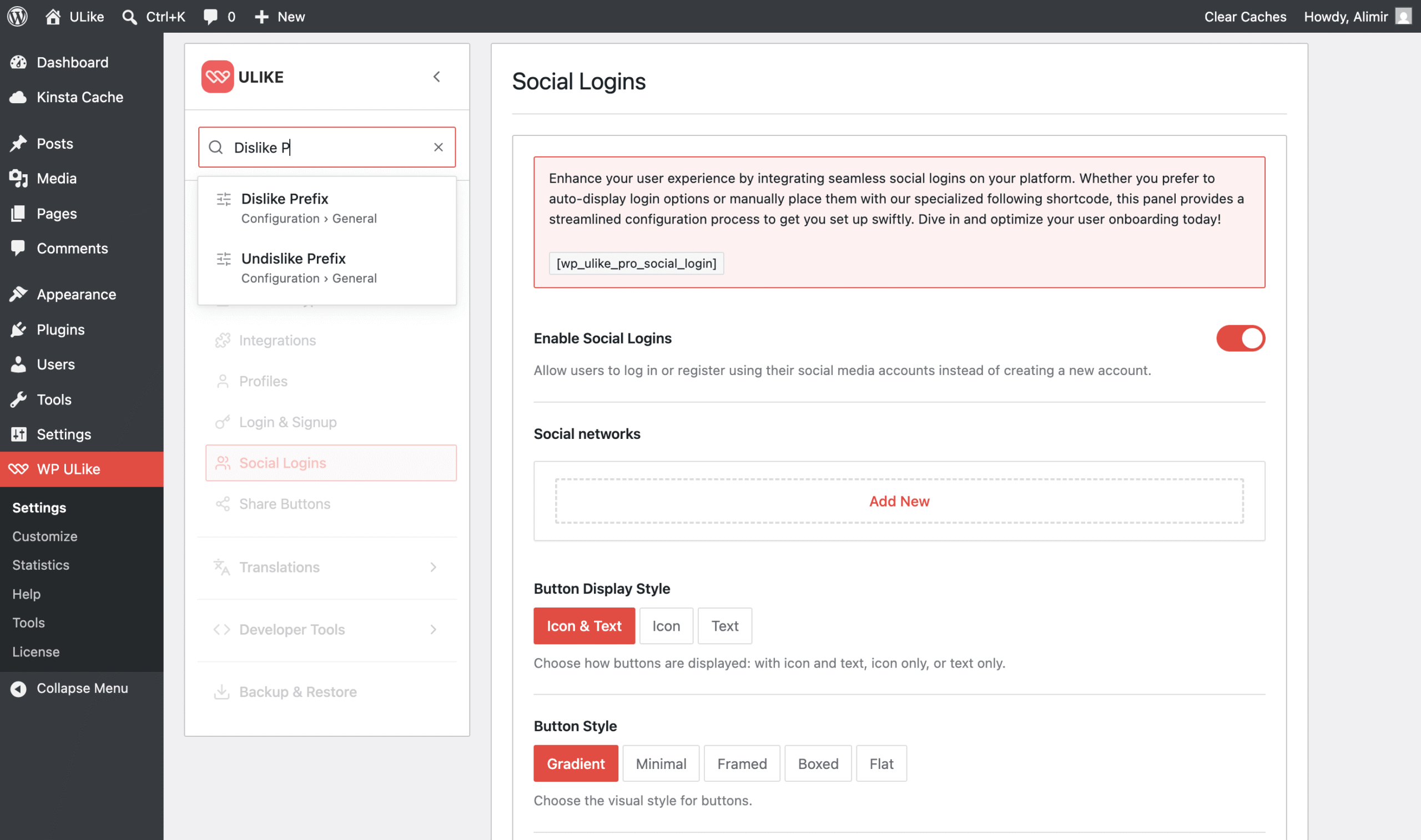
Task: Expand Translations chevron
Action: coord(433,567)
